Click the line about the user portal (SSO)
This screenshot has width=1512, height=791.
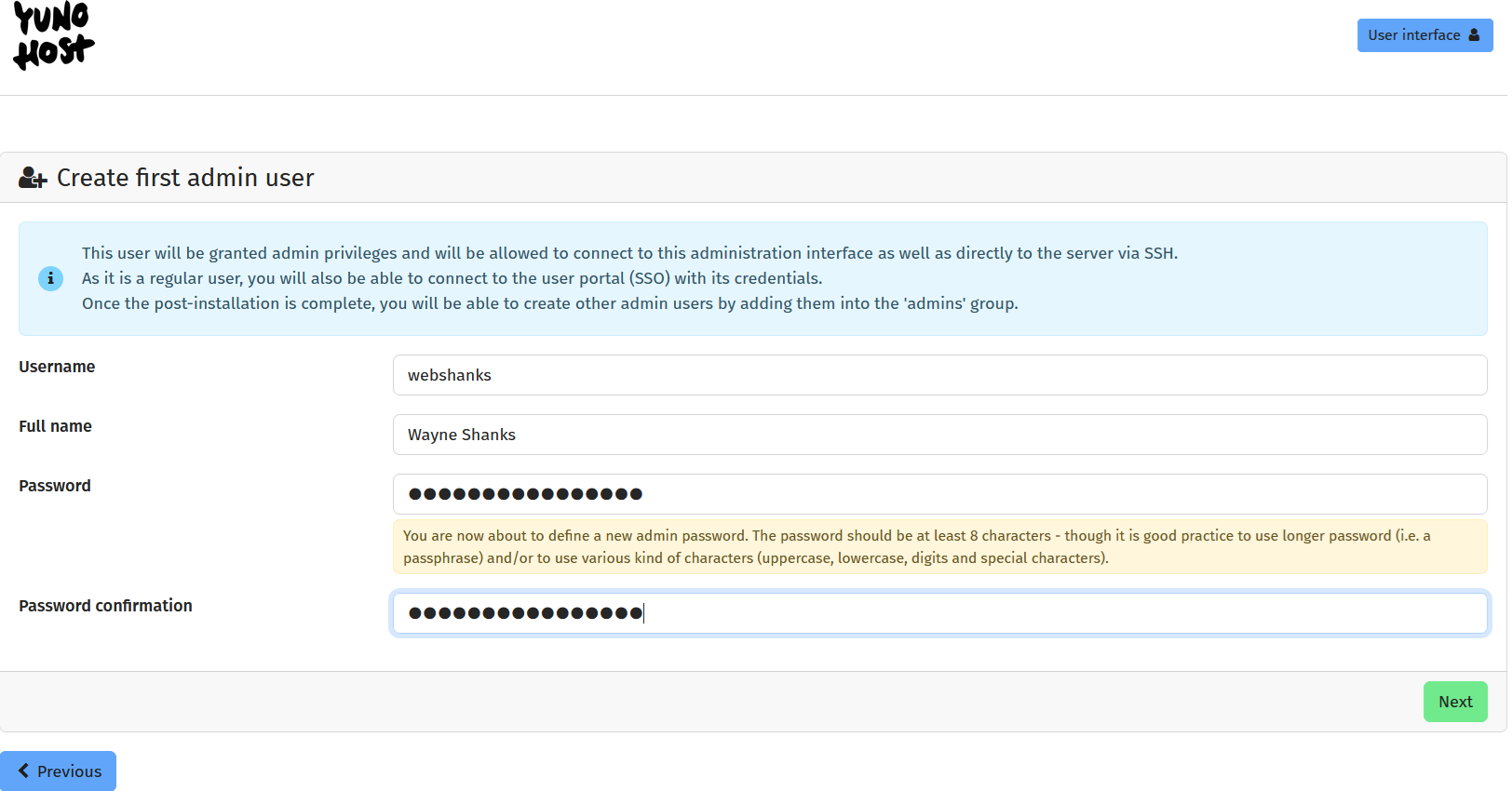click(x=452, y=278)
